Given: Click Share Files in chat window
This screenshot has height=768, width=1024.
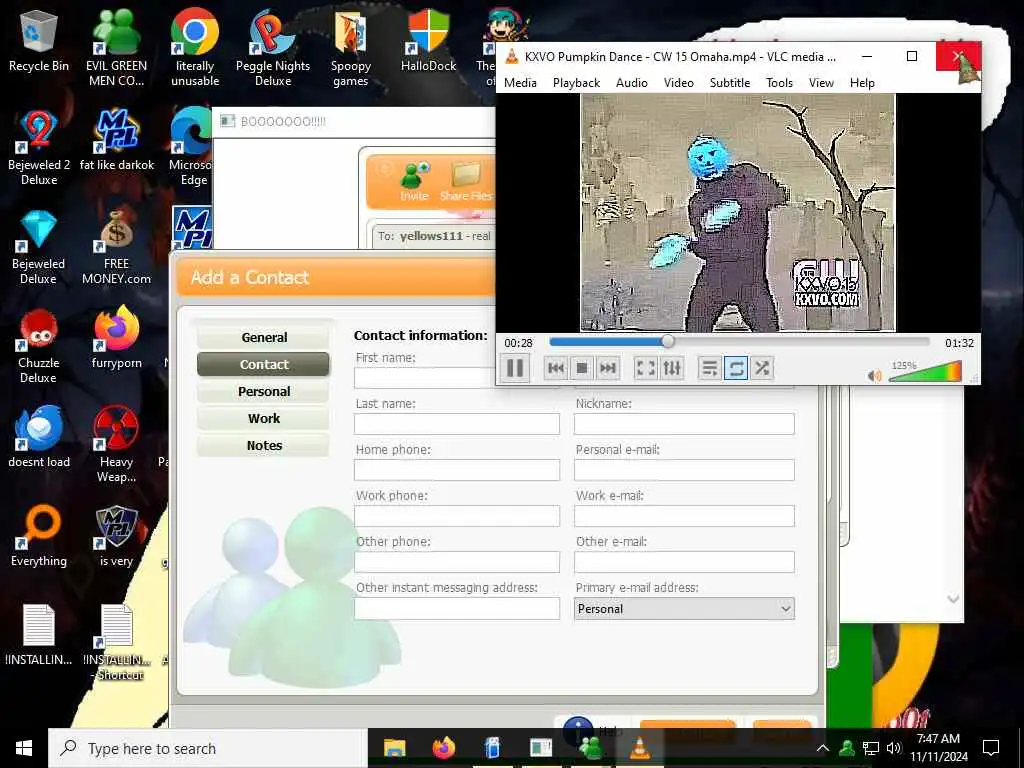Looking at the screenshot, I should pyautogui.click(x=466, y=182).
